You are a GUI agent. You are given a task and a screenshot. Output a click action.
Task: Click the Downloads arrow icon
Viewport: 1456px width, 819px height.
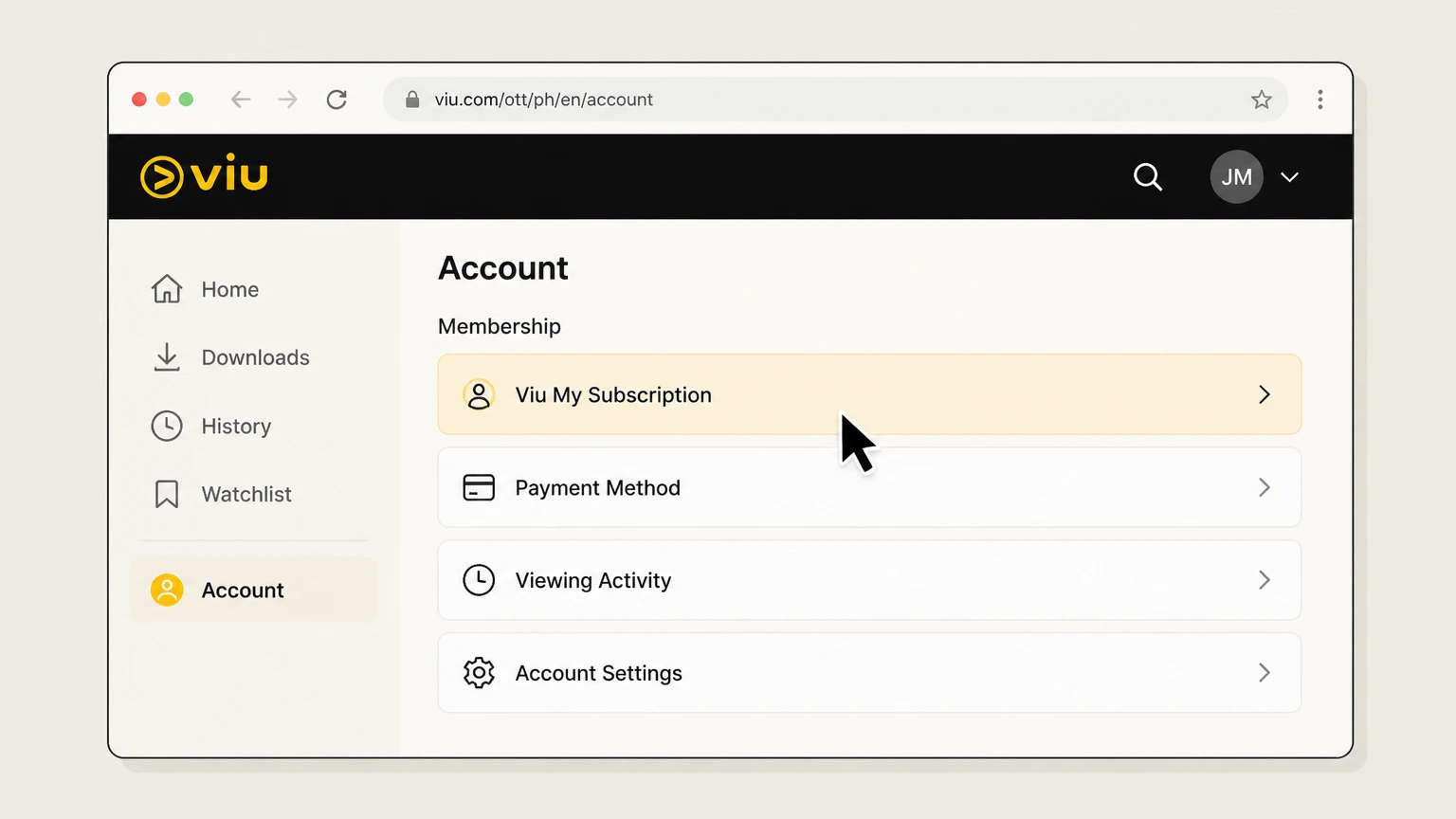(x=167, y=357)
